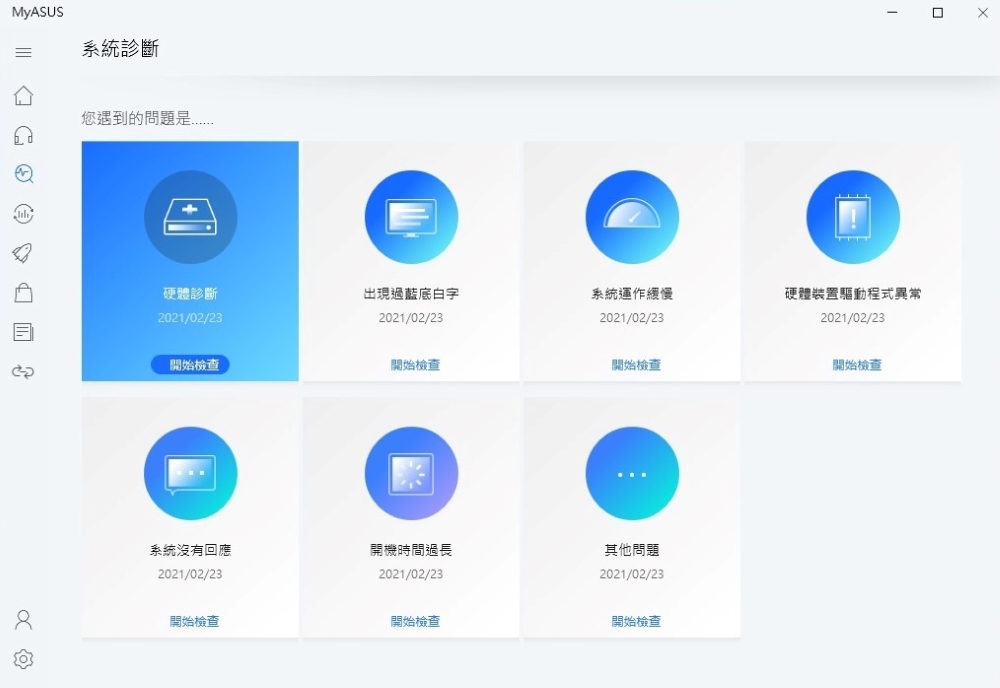This screenshot has height=688, width=1000.
Task: Select the 開機時間過長 loading icon
Action: [411, 473]
